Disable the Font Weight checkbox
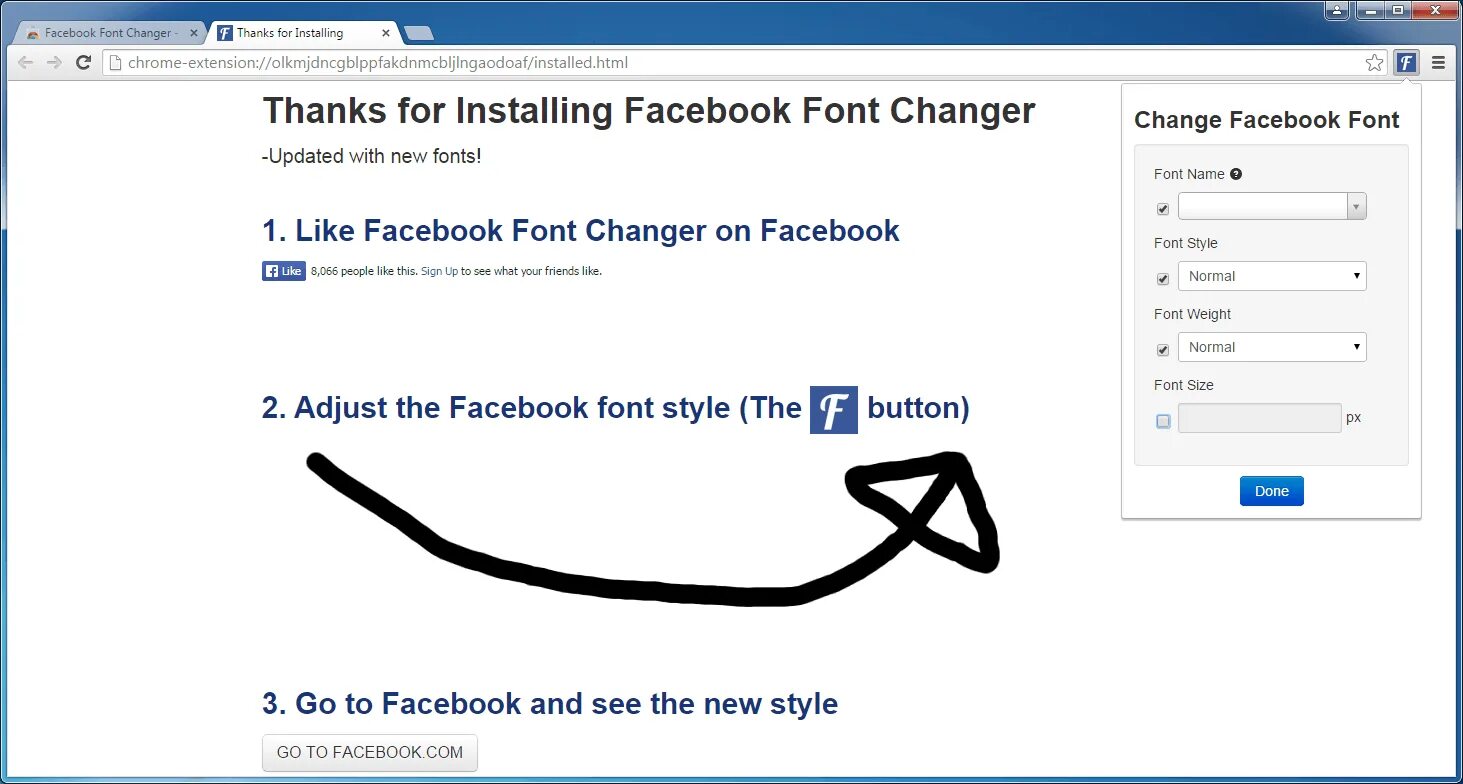This screenshot has width=1463, height=784. [x=1163, y=350]
